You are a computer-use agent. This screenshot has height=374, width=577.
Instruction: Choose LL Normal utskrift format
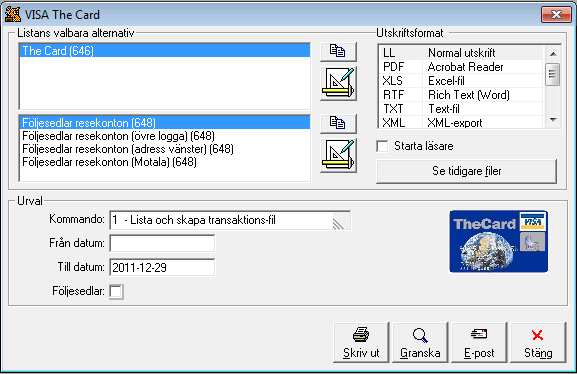pos(461,53)
